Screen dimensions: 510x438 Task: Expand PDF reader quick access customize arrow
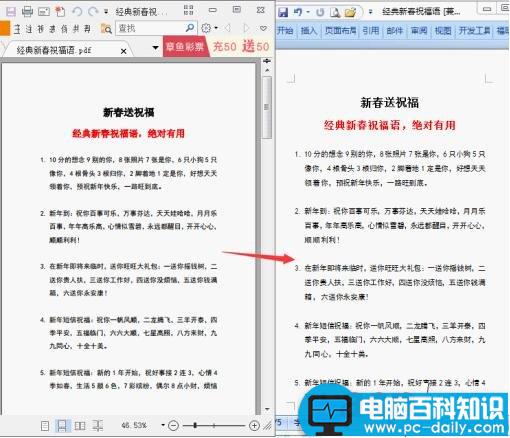tap(106, 12)
